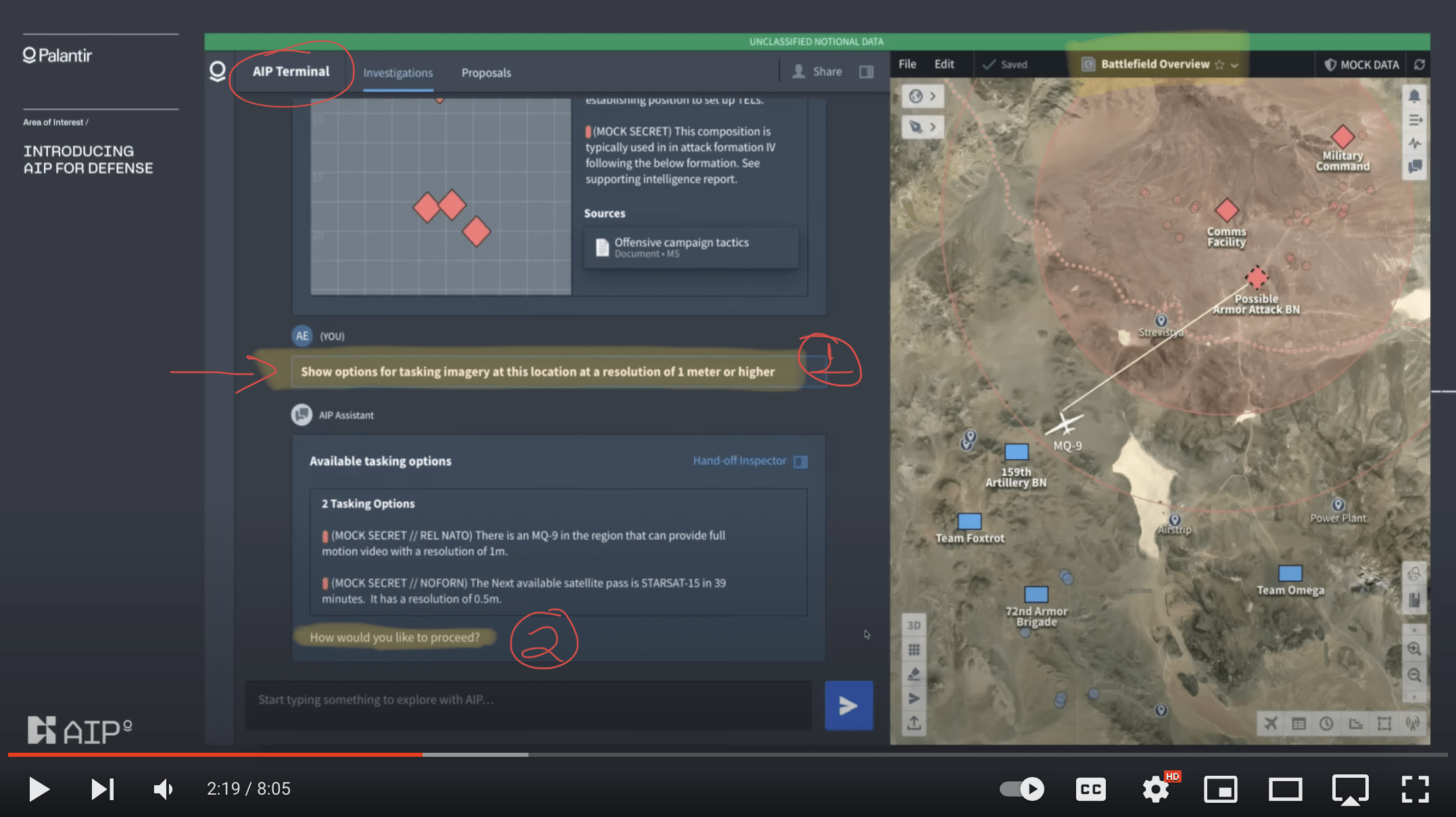Image resolution: width=1456 pixels, height=817 pixels.
Task: Toggle side panel next to Share
Action: tap(867, 72)
